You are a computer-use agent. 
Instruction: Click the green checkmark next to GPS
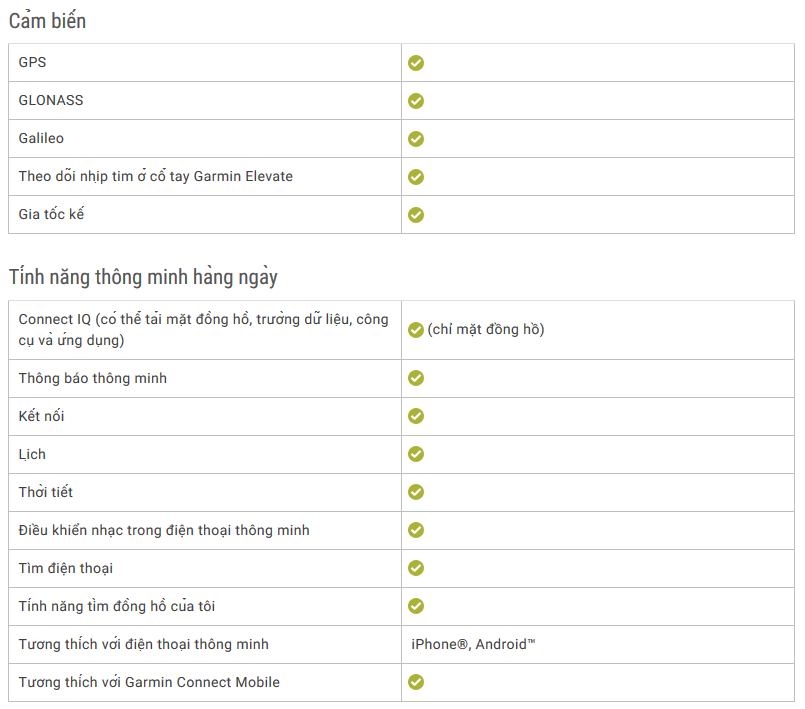point(416,63)
